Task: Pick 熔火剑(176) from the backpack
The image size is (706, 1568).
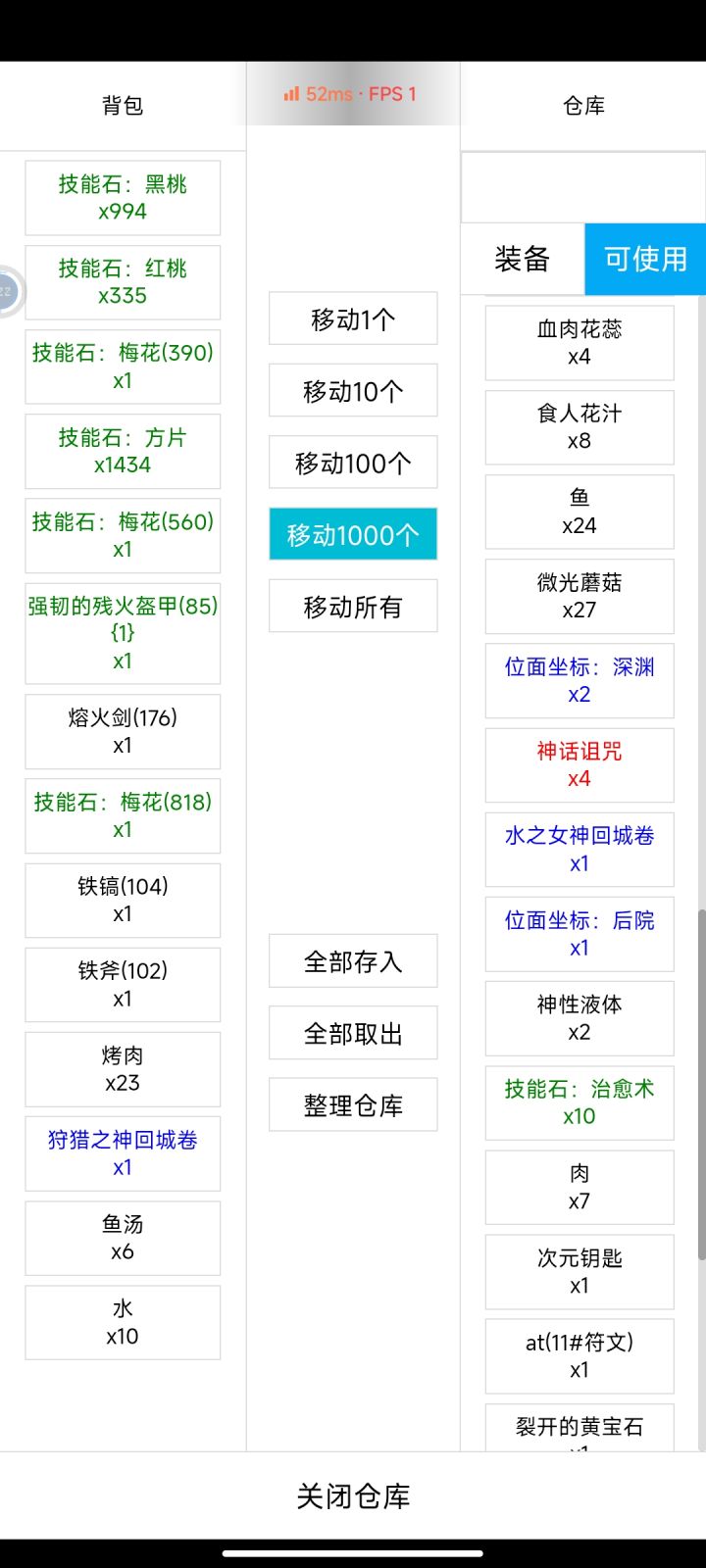Action: (123, 731)
